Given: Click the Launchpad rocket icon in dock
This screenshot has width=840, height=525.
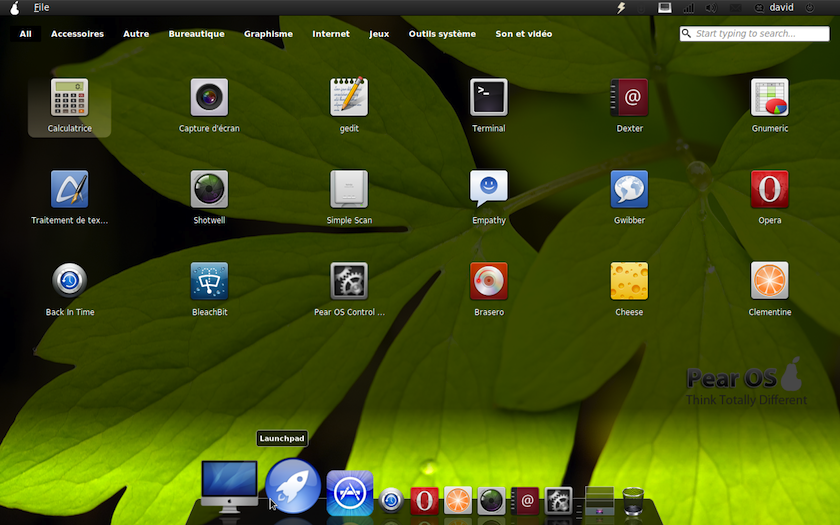Looking at the screenshot, I should point(293,486).
